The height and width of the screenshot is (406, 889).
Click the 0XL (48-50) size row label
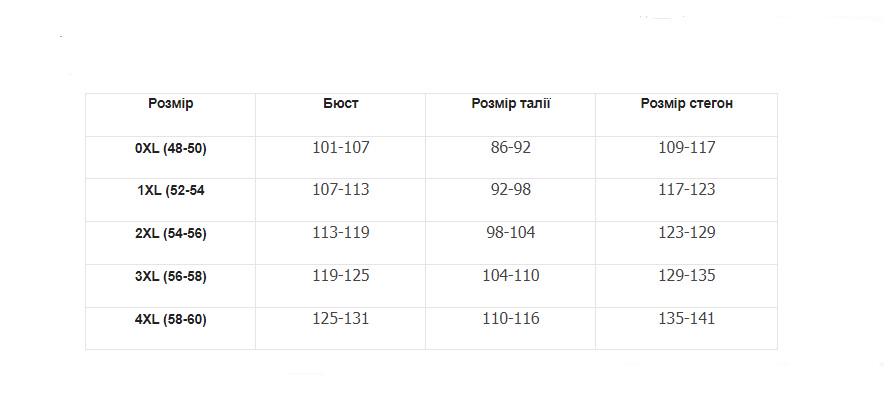170,148
